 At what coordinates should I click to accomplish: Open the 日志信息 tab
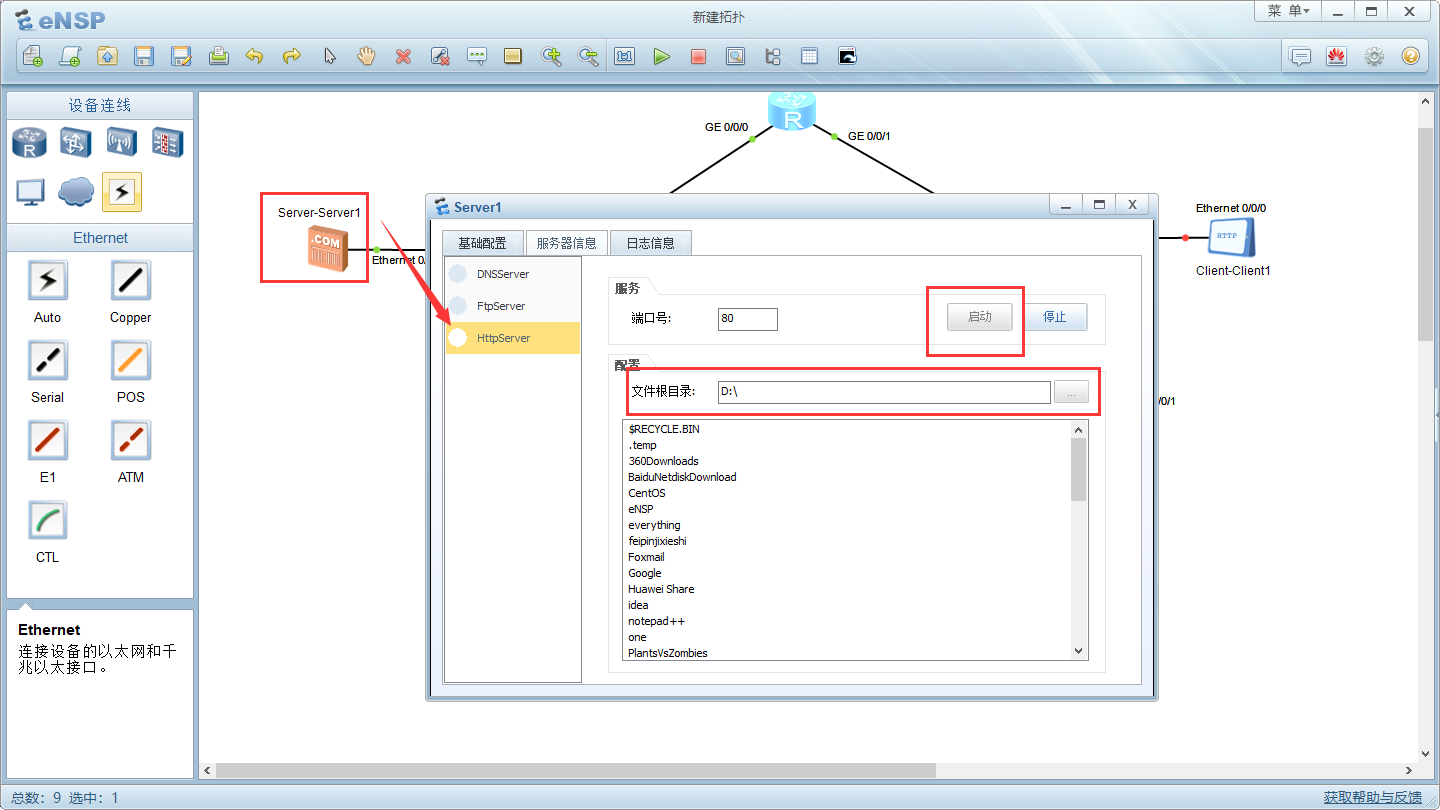[650, 243]
